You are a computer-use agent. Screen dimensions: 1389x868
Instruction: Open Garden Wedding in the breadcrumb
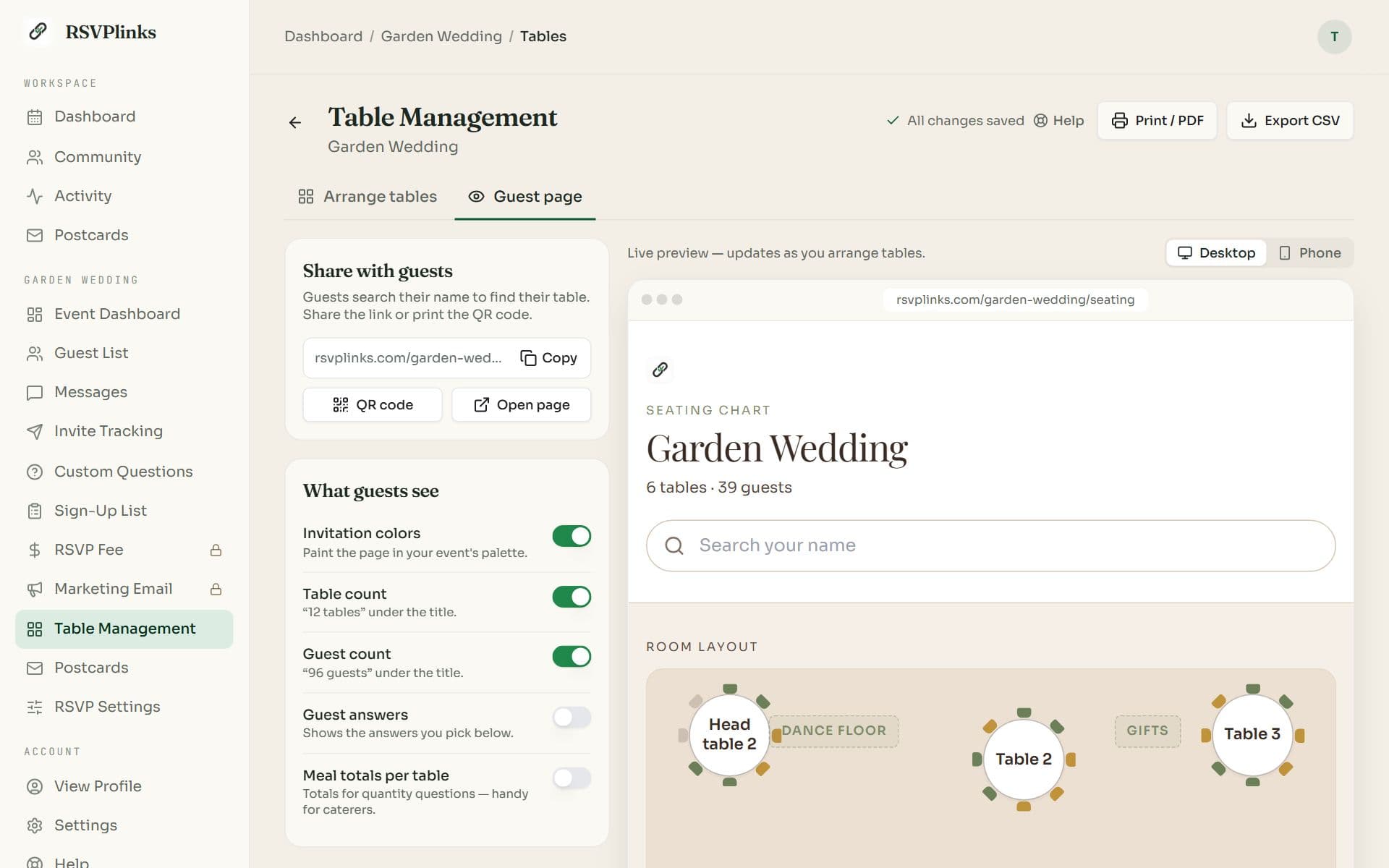[x=441, y=36]
